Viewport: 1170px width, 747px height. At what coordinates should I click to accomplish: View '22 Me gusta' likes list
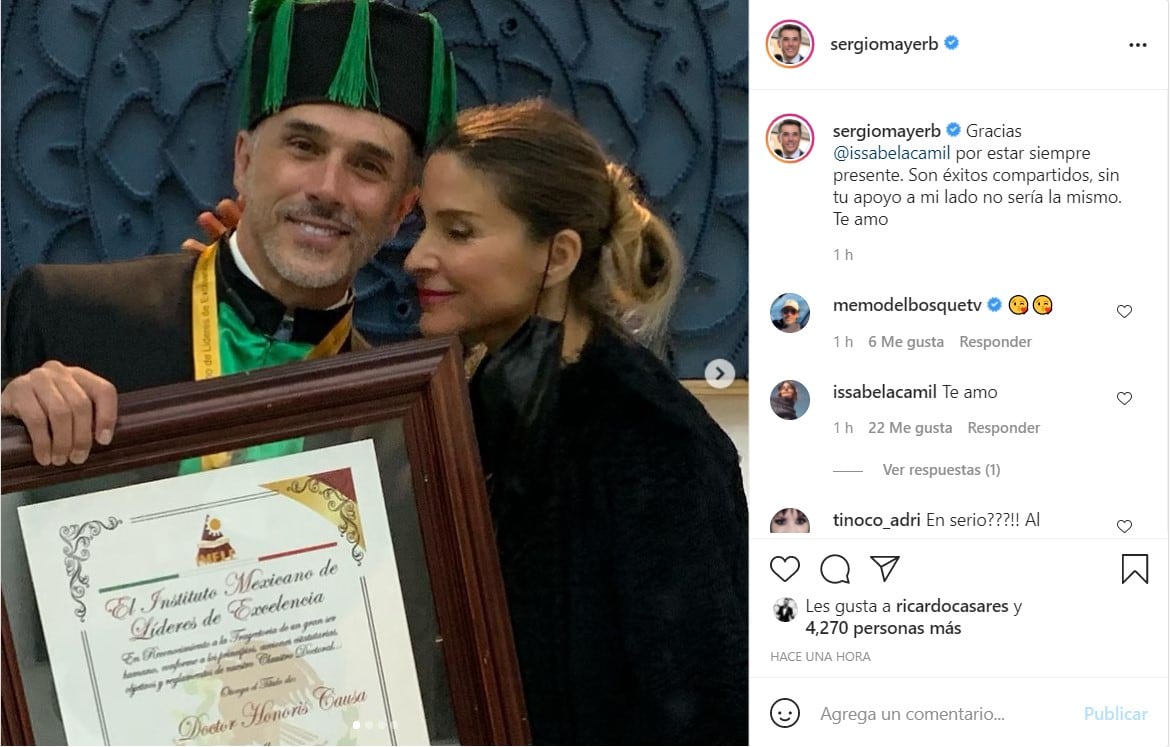[x=910, y=428]
